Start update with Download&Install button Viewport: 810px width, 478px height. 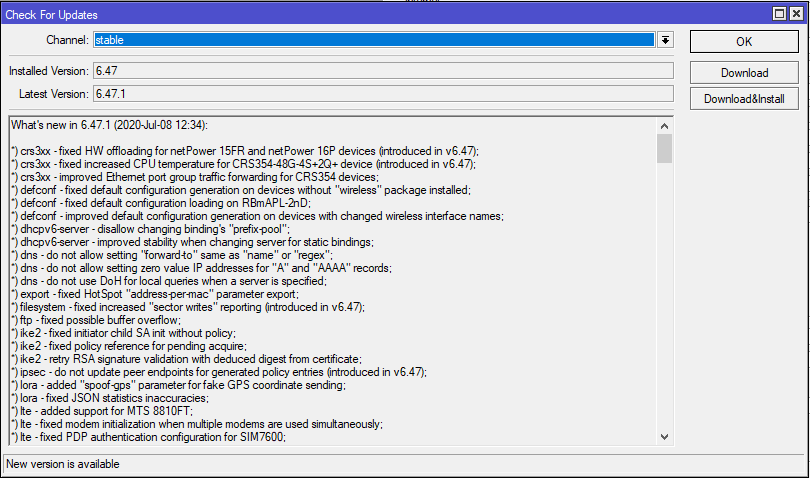744,99
